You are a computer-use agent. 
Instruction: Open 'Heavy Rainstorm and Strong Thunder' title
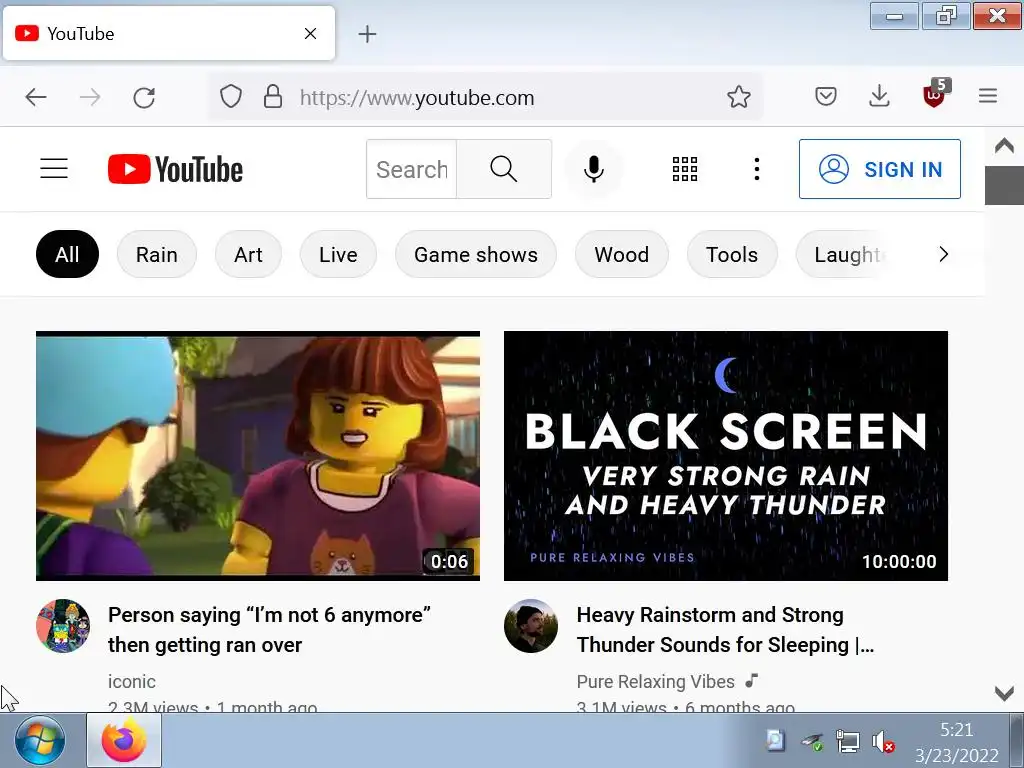(725, 630)
